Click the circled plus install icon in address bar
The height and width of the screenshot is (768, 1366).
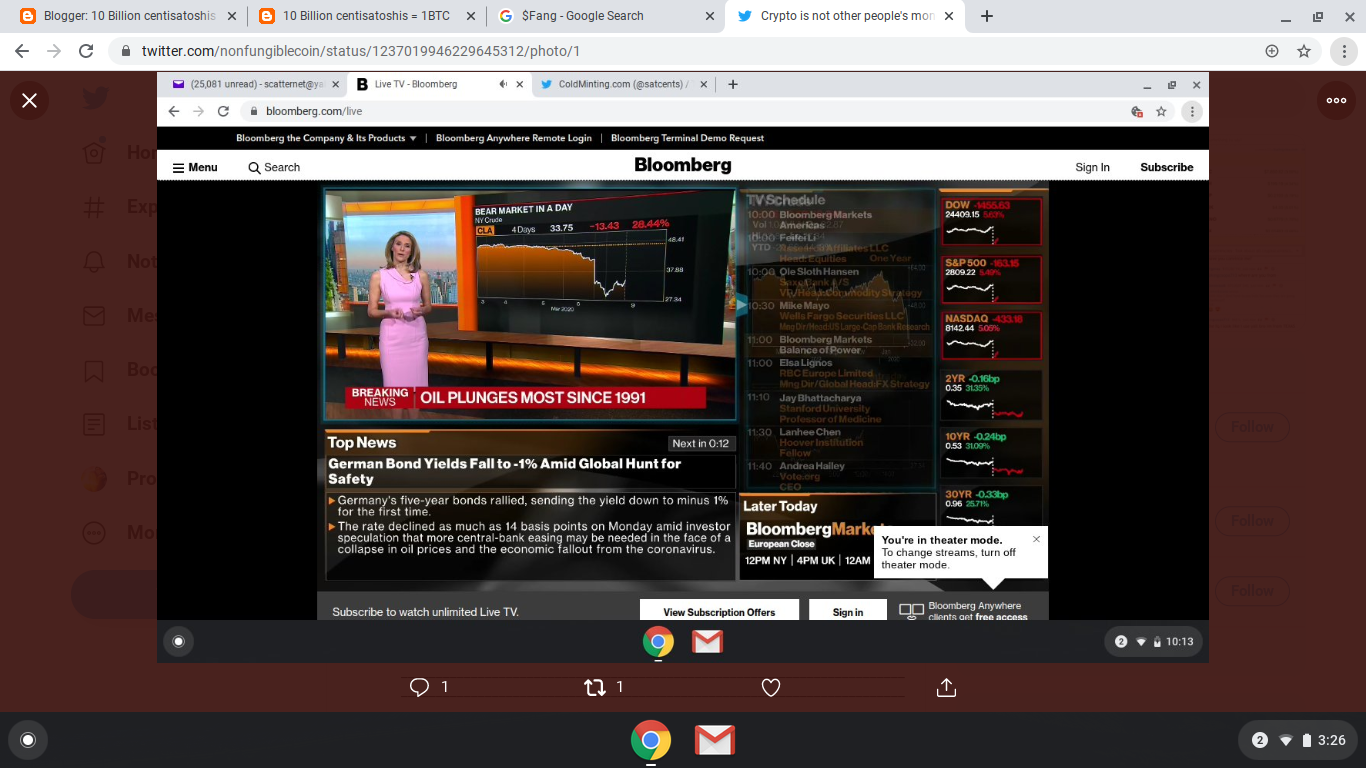pos(1272,51)
